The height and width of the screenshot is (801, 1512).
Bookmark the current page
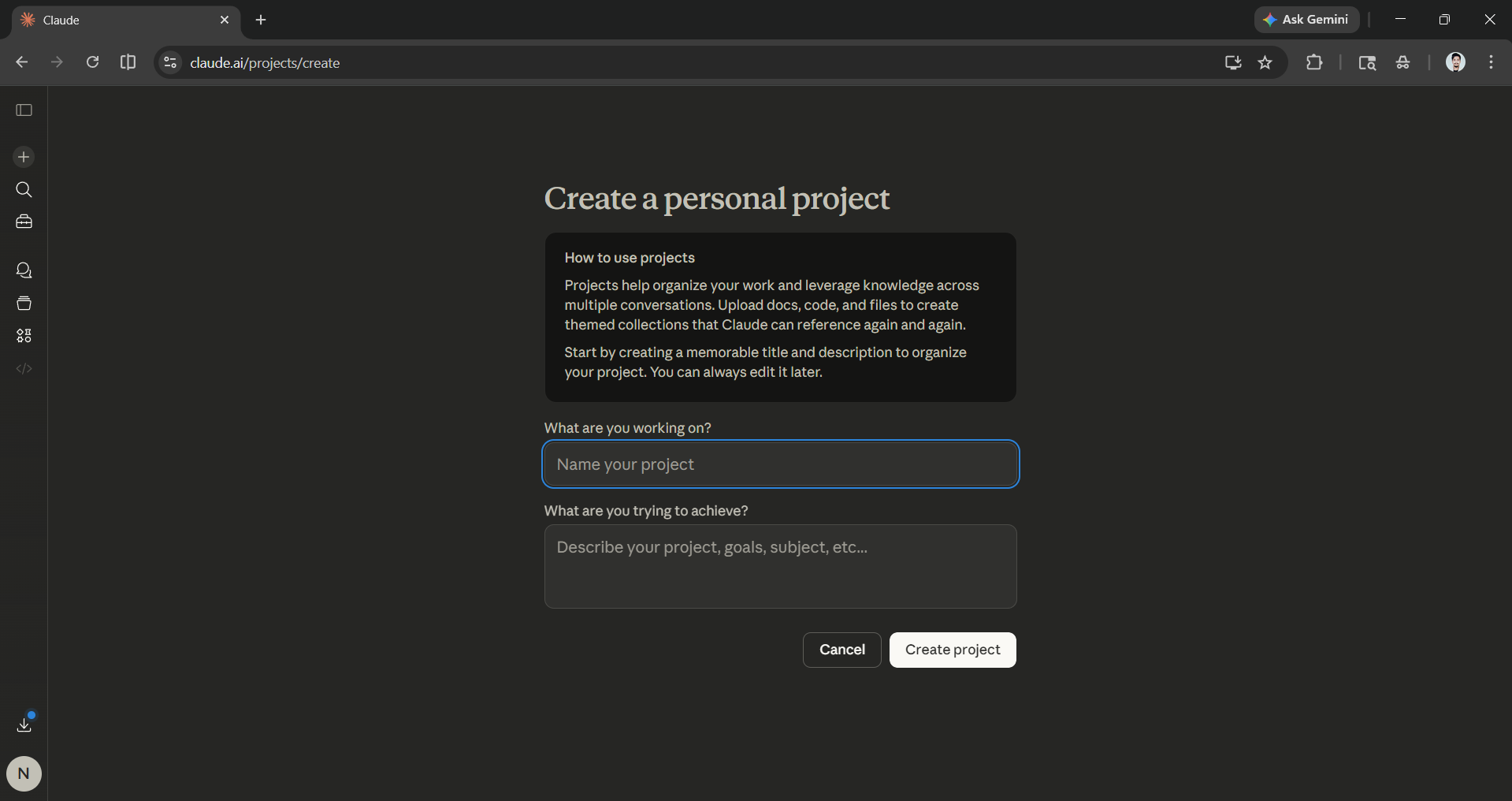click(x=1265, y=62)
